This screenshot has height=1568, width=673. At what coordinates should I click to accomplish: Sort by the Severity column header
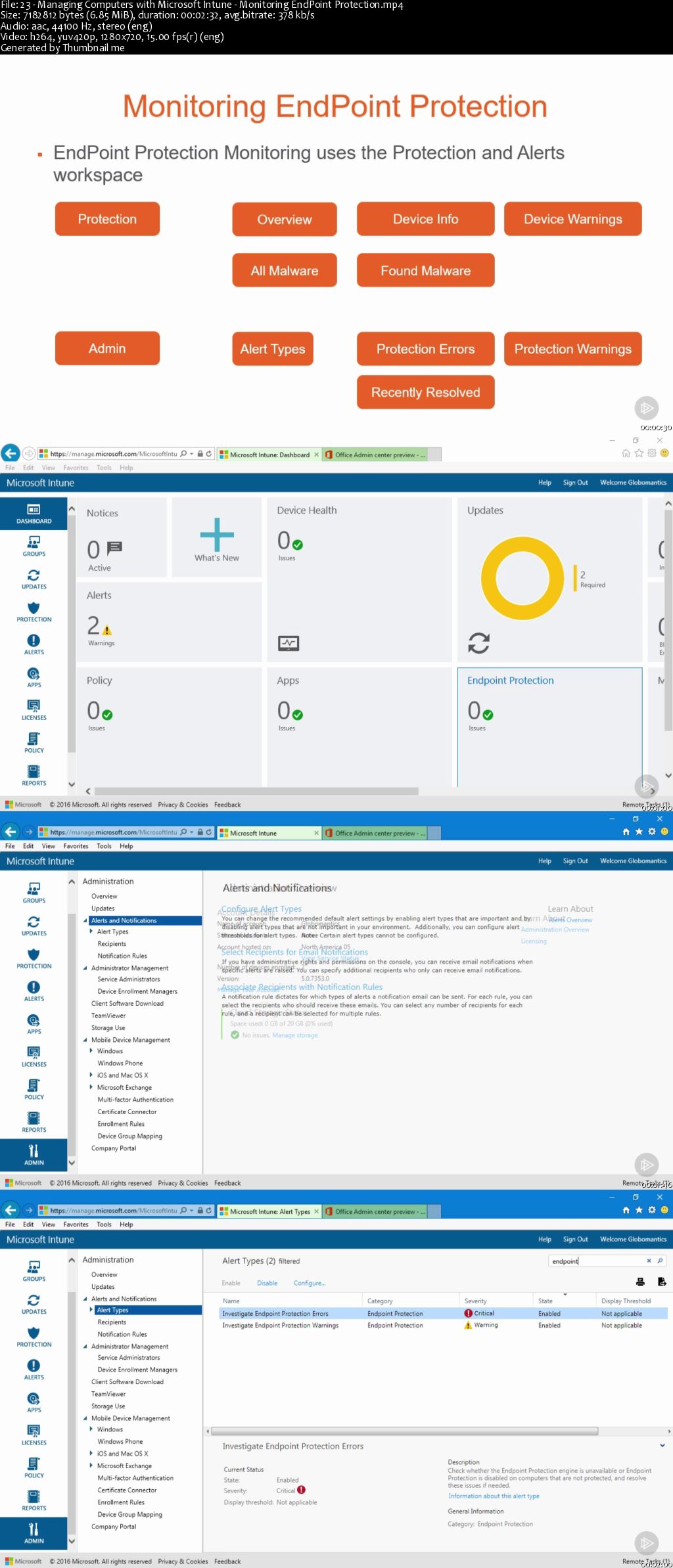coord(475,1301)
